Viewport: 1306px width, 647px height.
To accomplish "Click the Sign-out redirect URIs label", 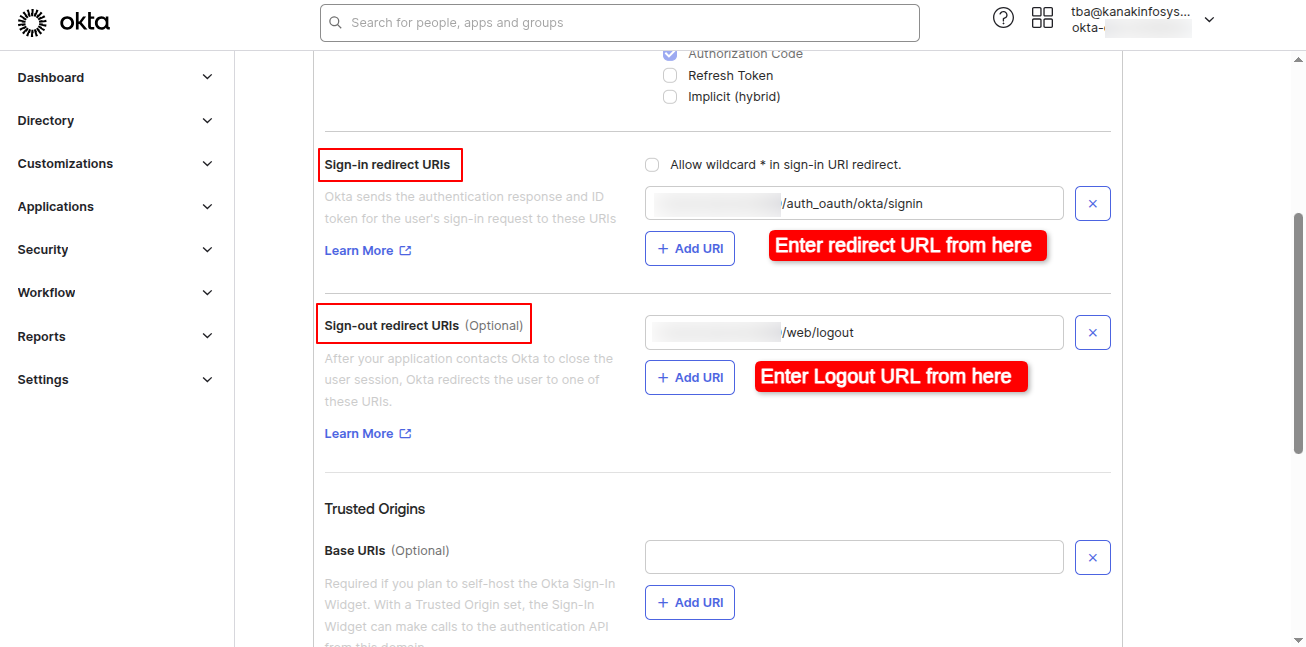I will [x=392, y=326].
